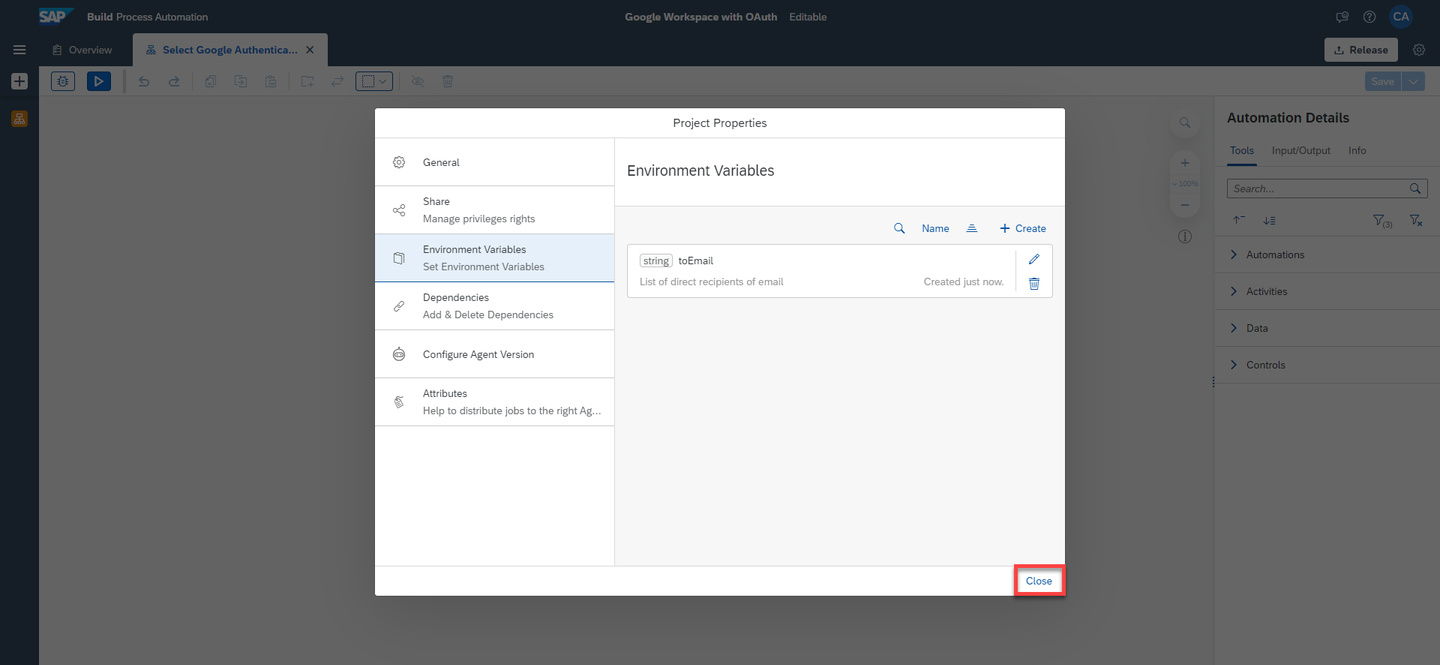This screenshot has width=1440, height=665.
Task: Open the Attributes section
Action: [495, 402]
